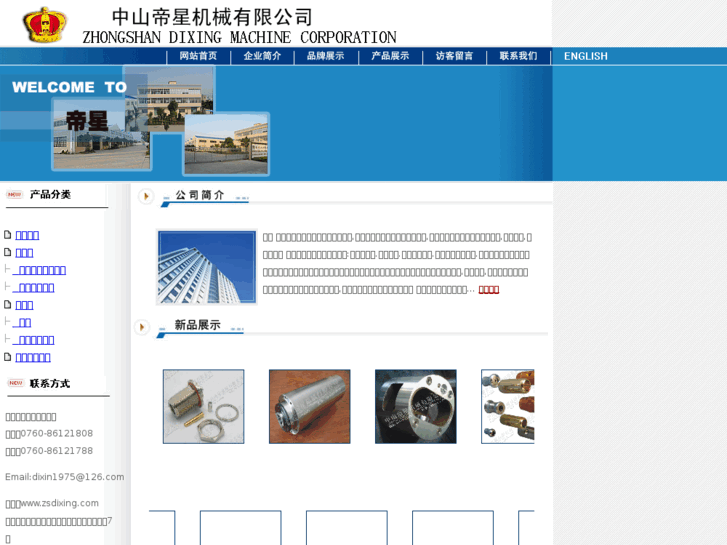Click the 产品分类 sidebar heading
The height and width of the screenshot is (545, 727).
[50, 195]
